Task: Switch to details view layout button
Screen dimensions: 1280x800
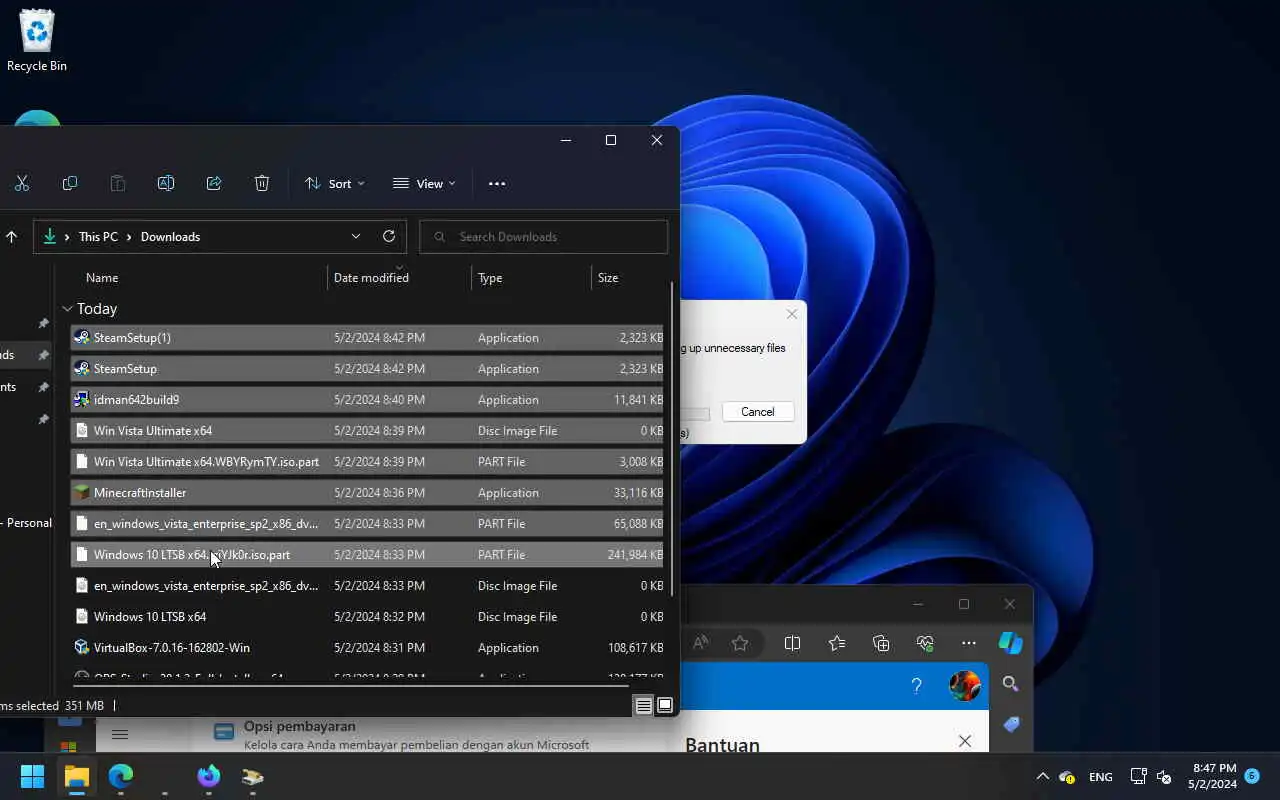Action: (643, 706)
